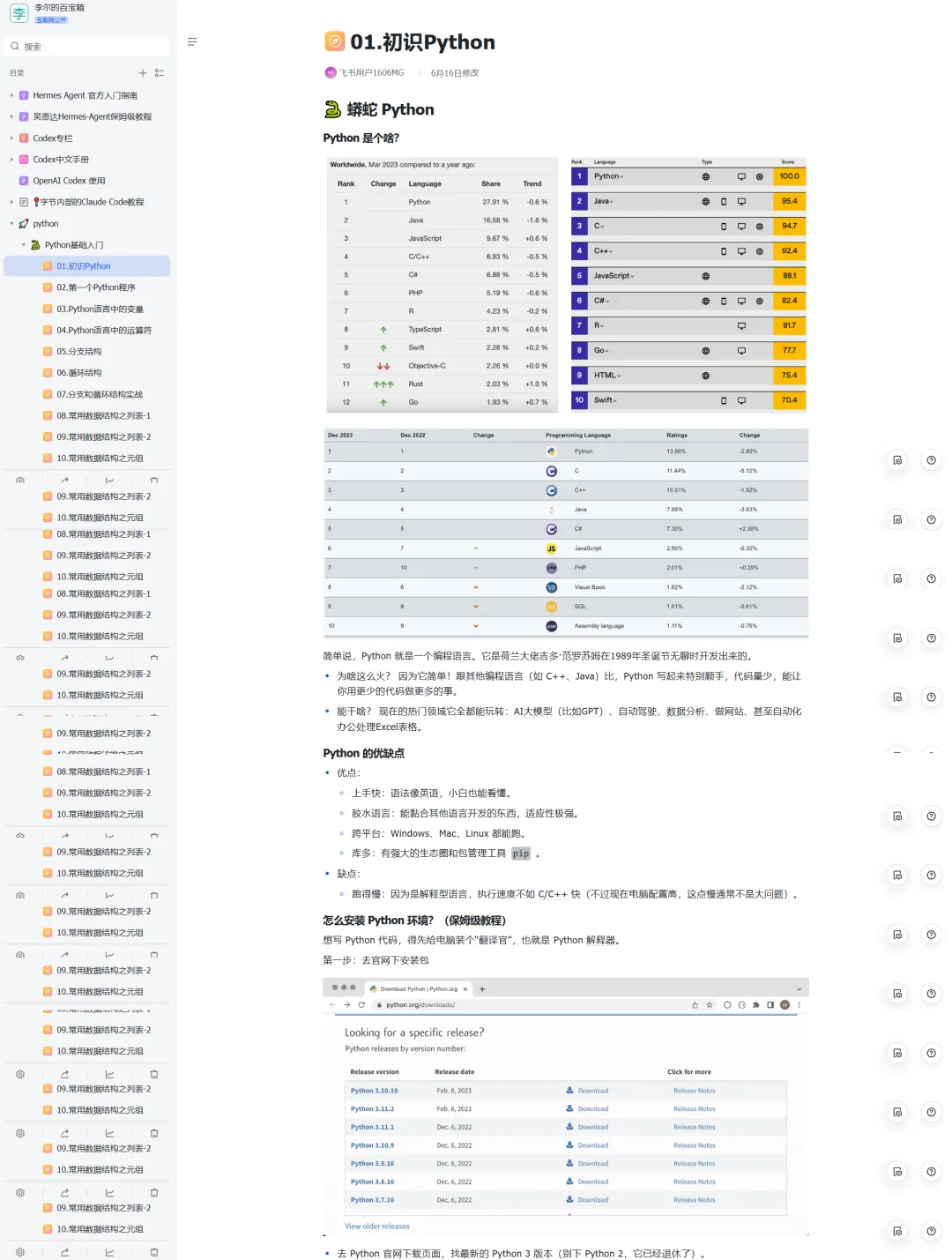The image size is (952, 1260).
Task: Click the text 第一步:去官网下载安装包
Action: (x=376, y=960)
